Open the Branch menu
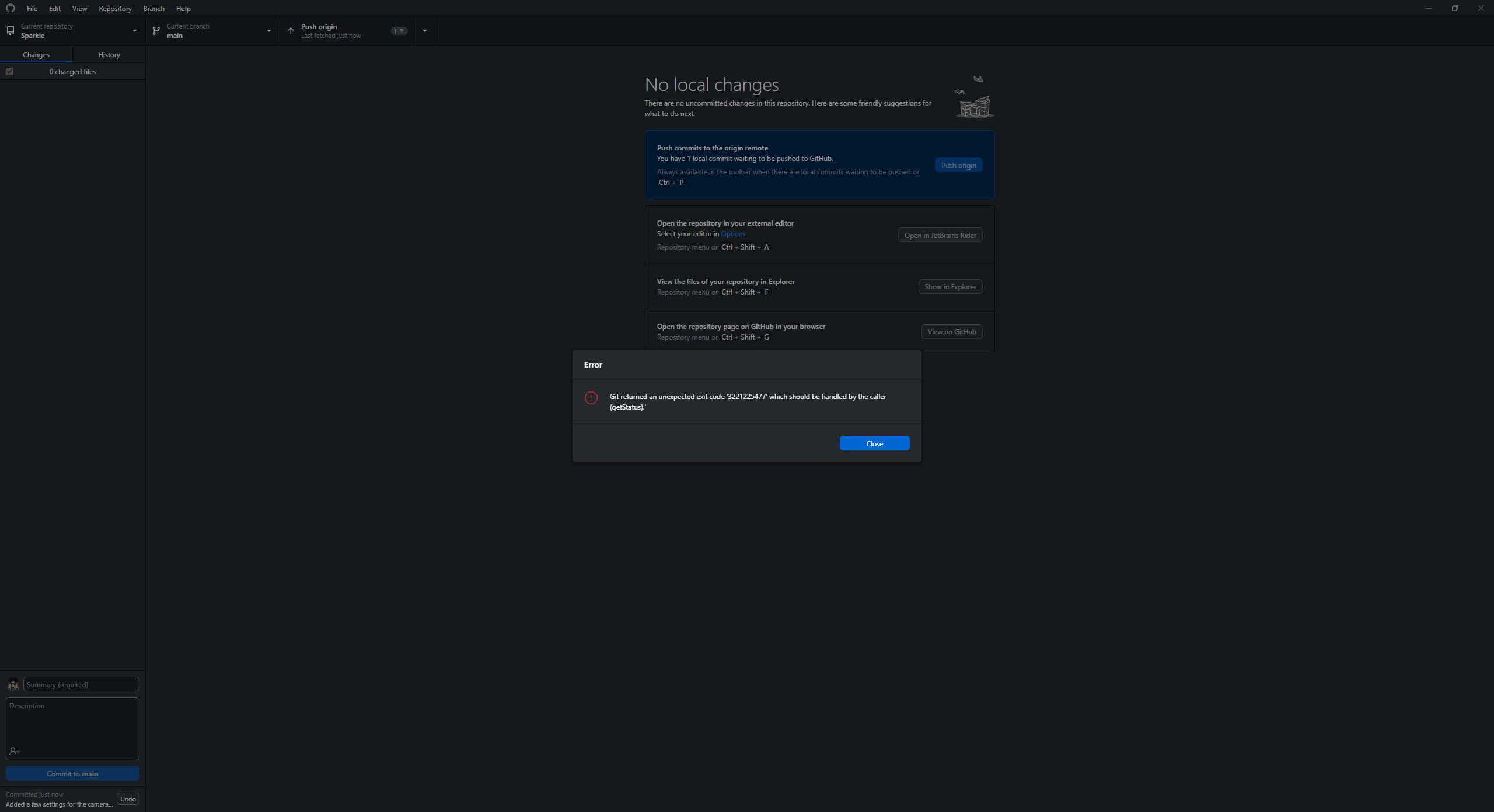Screen dimensions: 1494x812 tap(153, 8)
